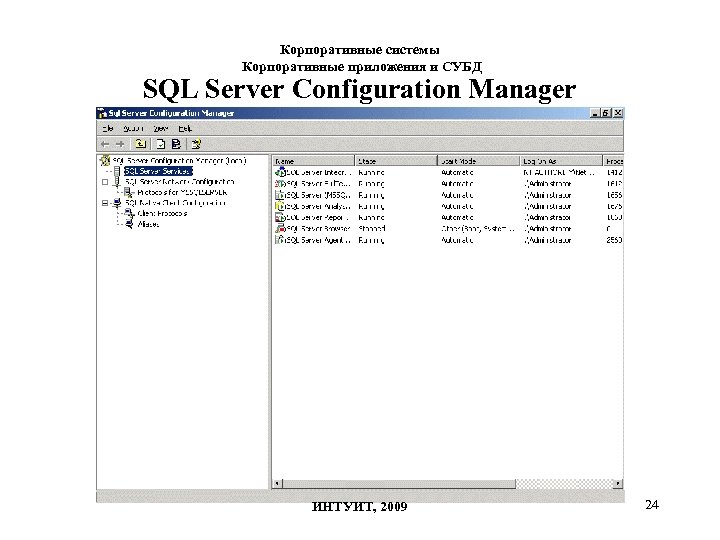Select the Client Protocols label

tap(162, 214)
